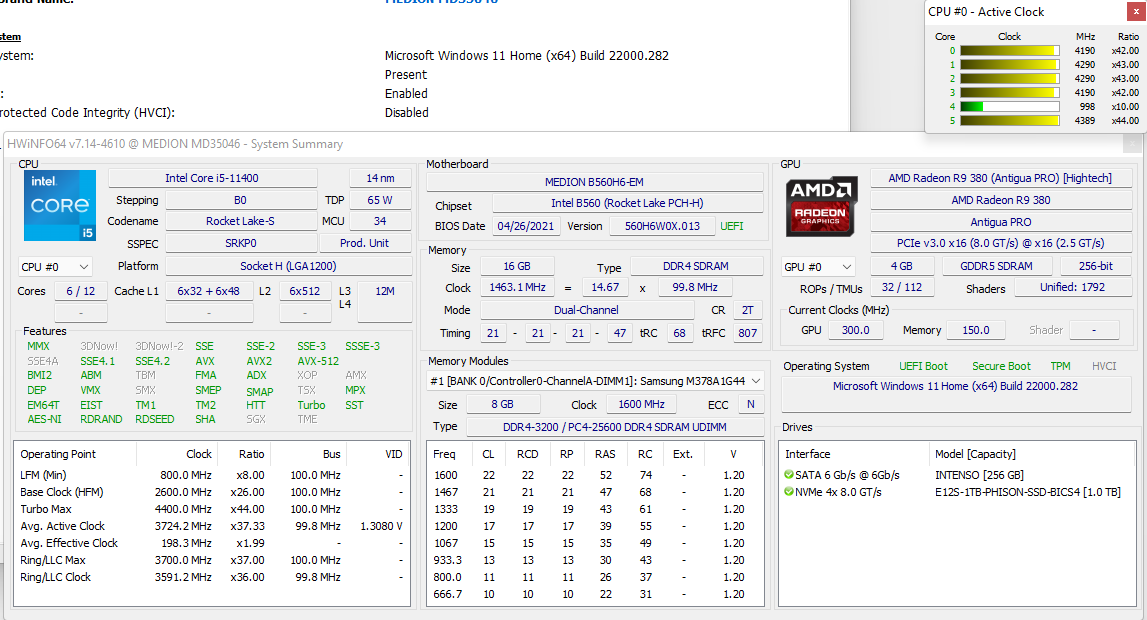Image resolution: width=1147 pixels, height=620 pixels.
Task: Click the BIOS version 560H6W0X.013 field
Action: (662, 226)
